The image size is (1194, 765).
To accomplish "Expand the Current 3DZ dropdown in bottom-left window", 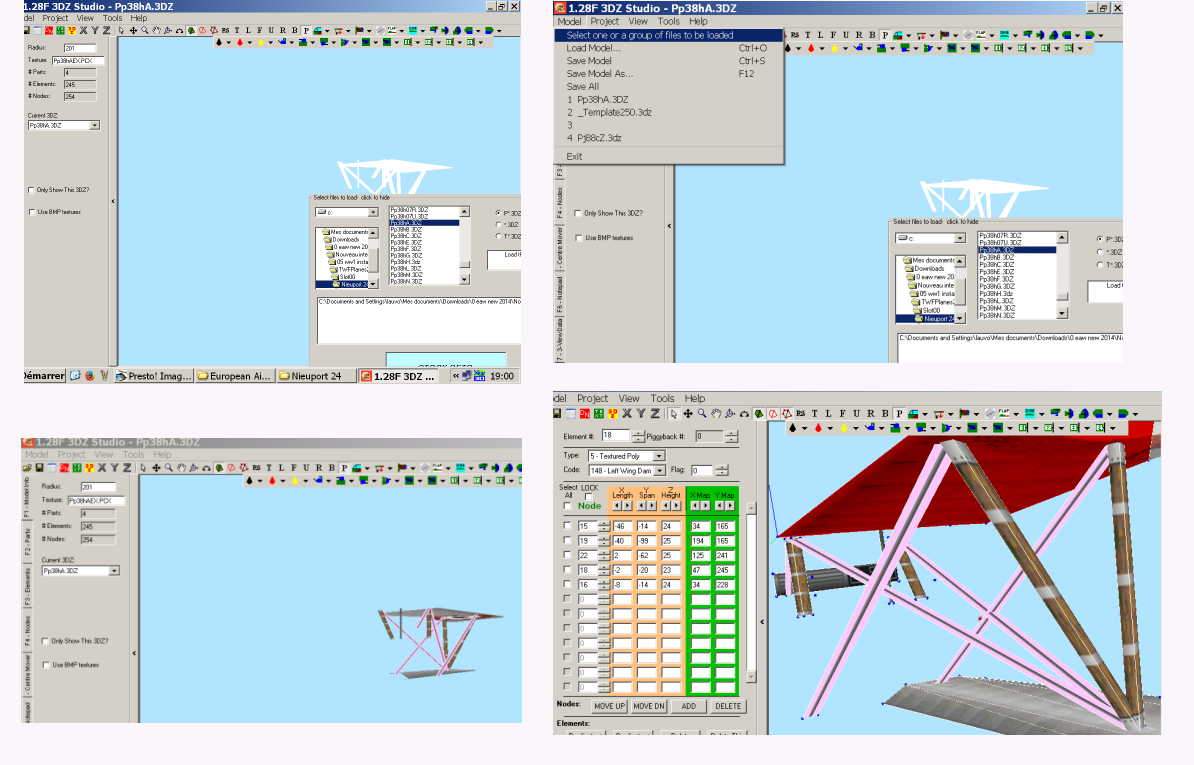I will point(113,571).
